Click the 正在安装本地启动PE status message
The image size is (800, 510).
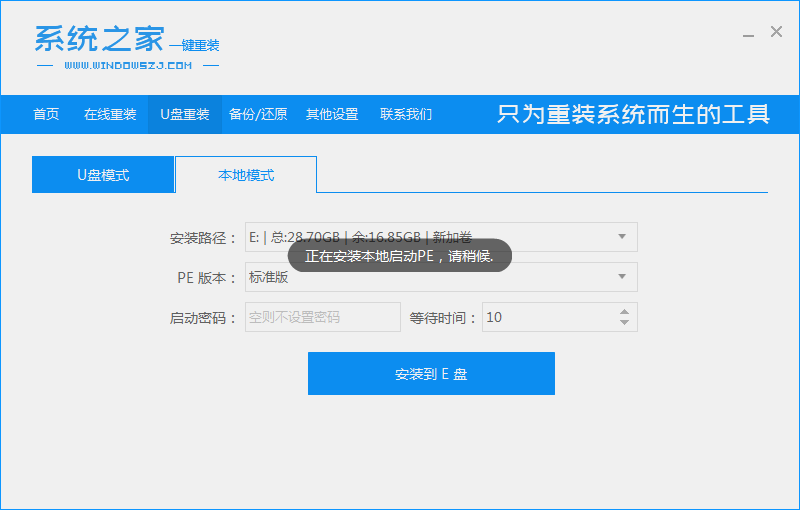(x=399, y=256)
